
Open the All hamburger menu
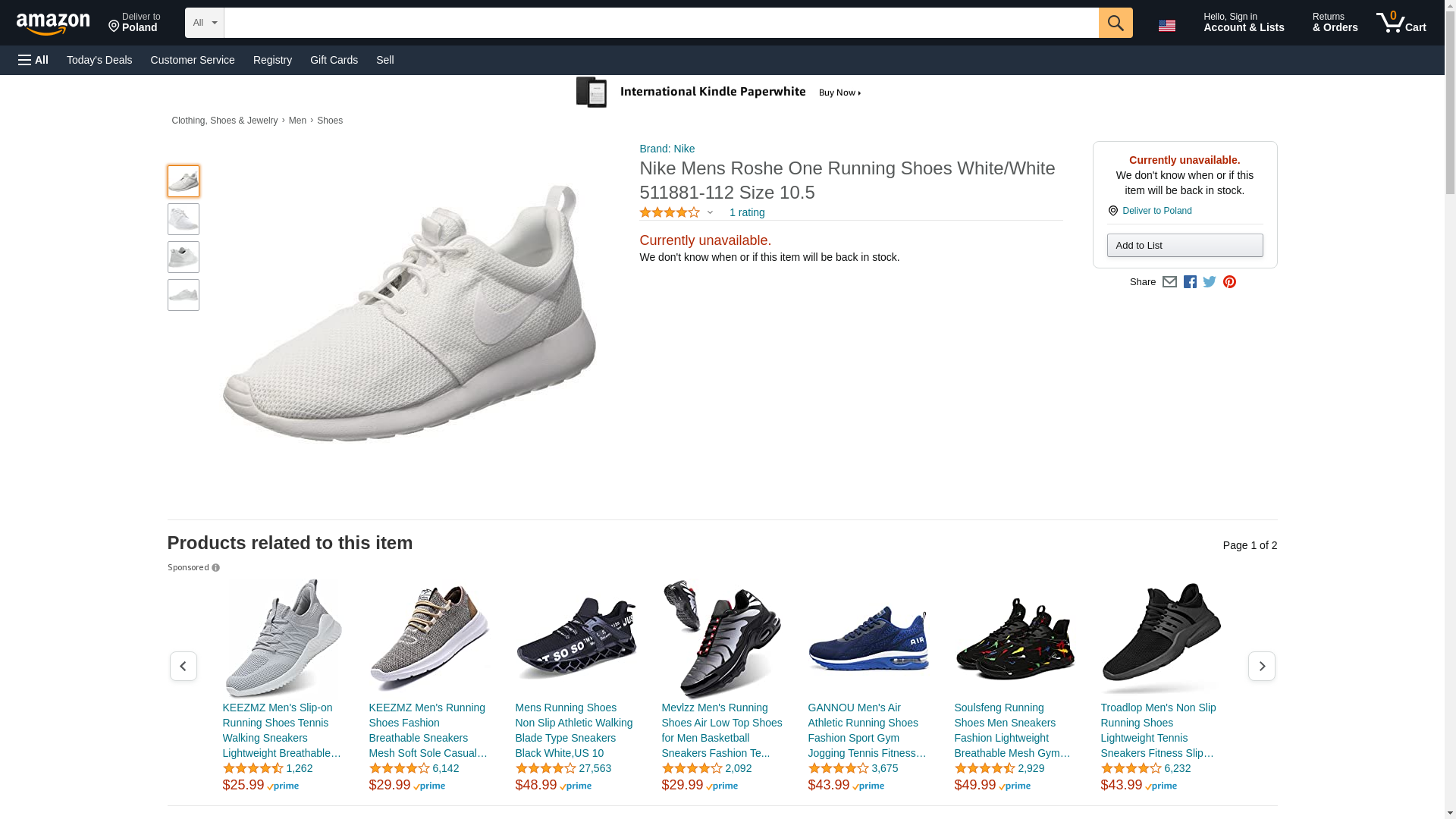[x=33, y=60]
